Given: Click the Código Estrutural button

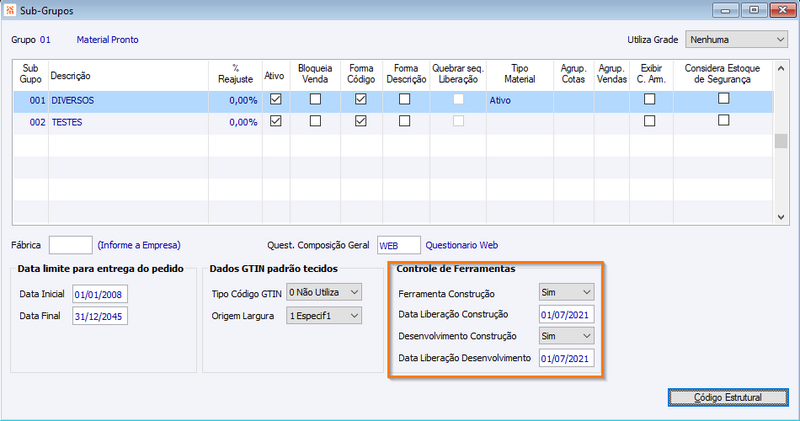Looking at the screenshot, I should [x=728, y=398].
